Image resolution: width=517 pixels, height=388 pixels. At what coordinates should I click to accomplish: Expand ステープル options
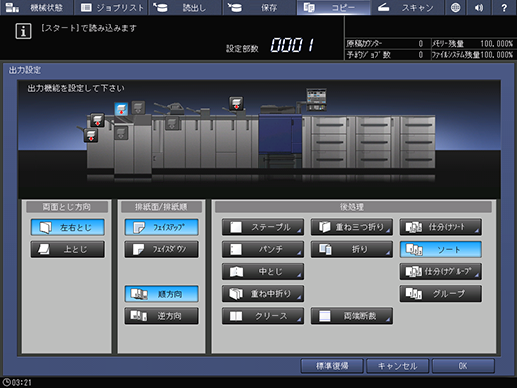[263, 227]
